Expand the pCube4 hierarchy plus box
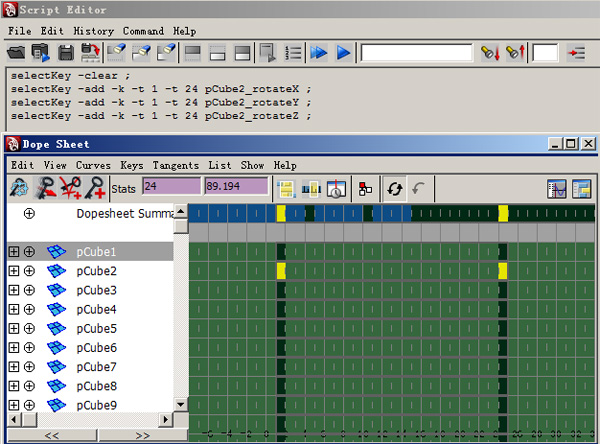This screenshot has height=444, width=600. point(13,309)
